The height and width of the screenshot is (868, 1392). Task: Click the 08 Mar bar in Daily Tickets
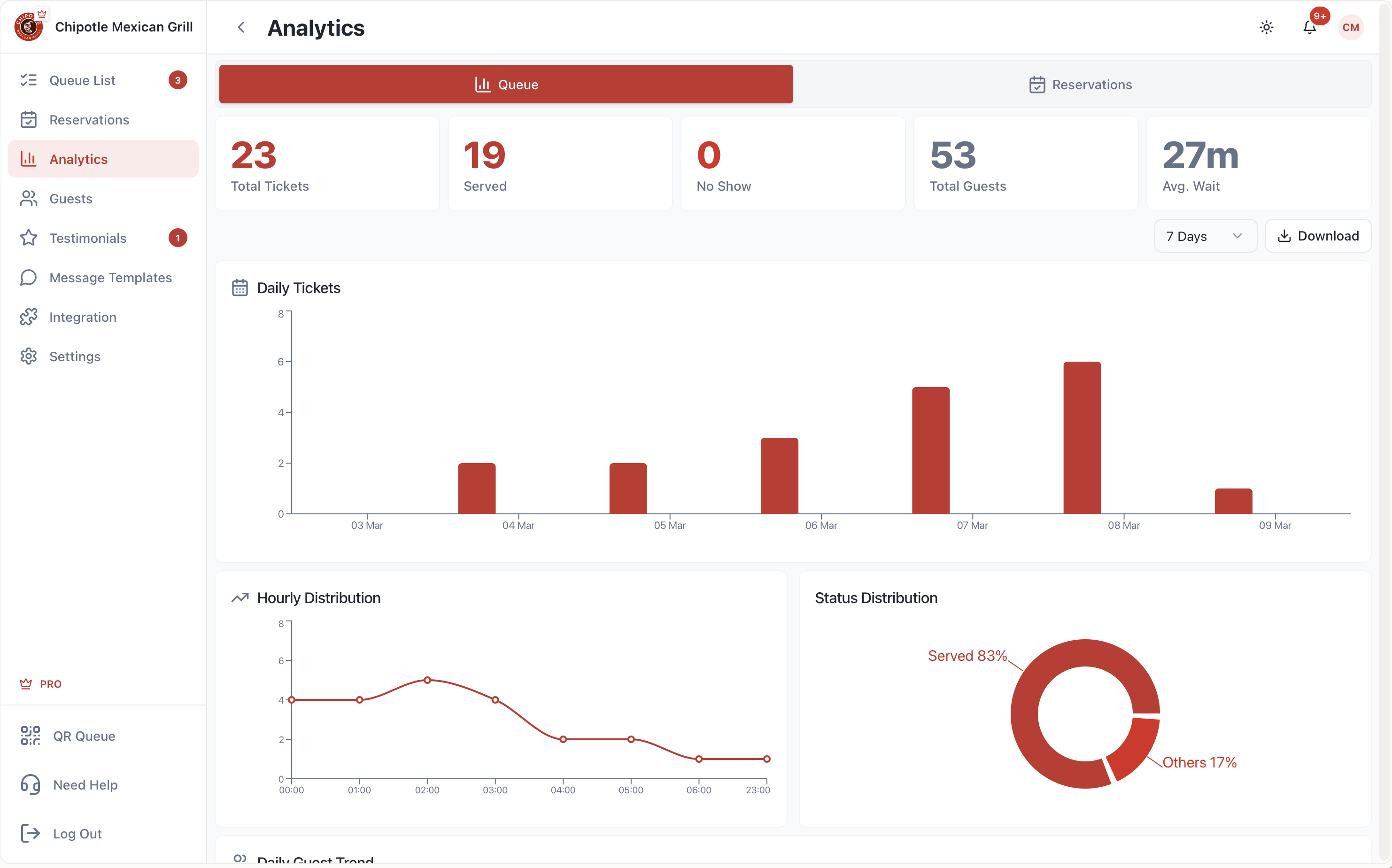point(1082,437)
